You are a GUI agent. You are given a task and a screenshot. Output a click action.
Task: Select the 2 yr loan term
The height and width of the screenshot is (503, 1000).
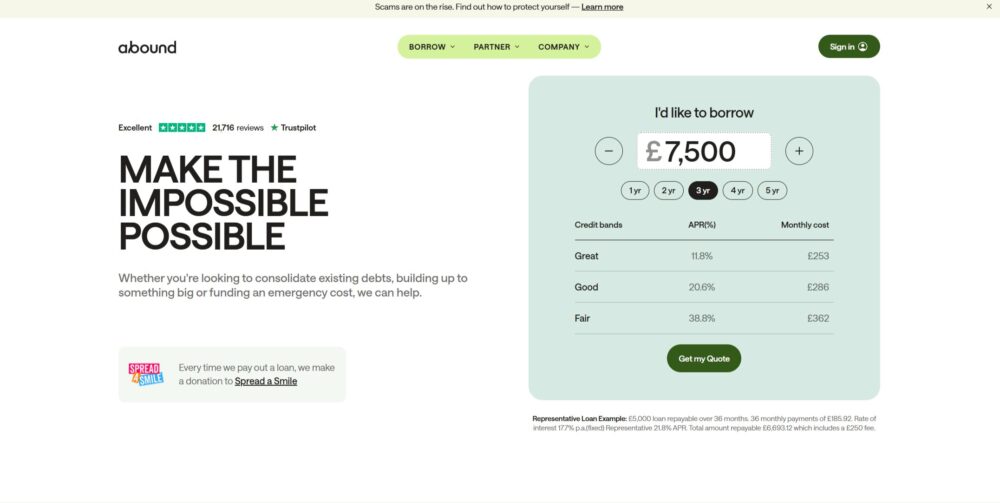pos(668,190)
